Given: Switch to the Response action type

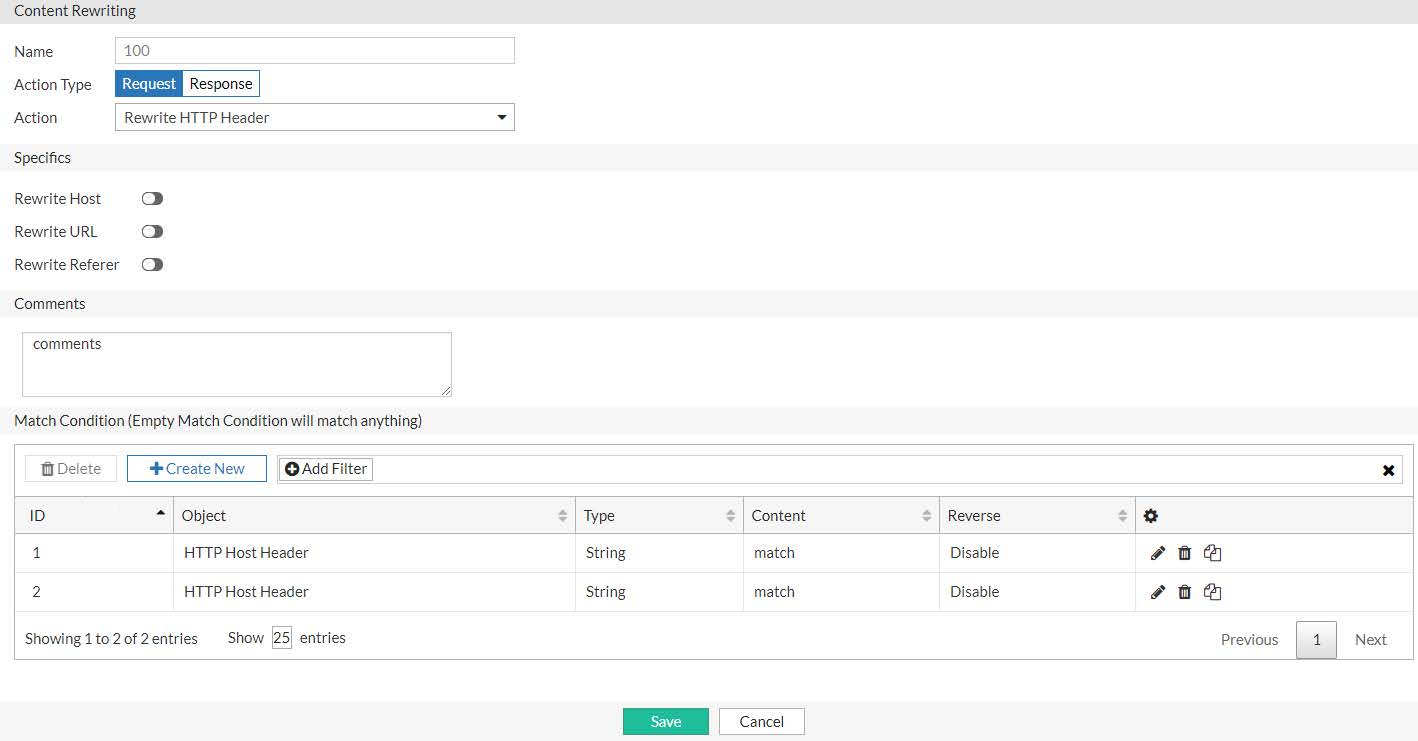Looking at the screenshot, I should click(x=220, y=83).
